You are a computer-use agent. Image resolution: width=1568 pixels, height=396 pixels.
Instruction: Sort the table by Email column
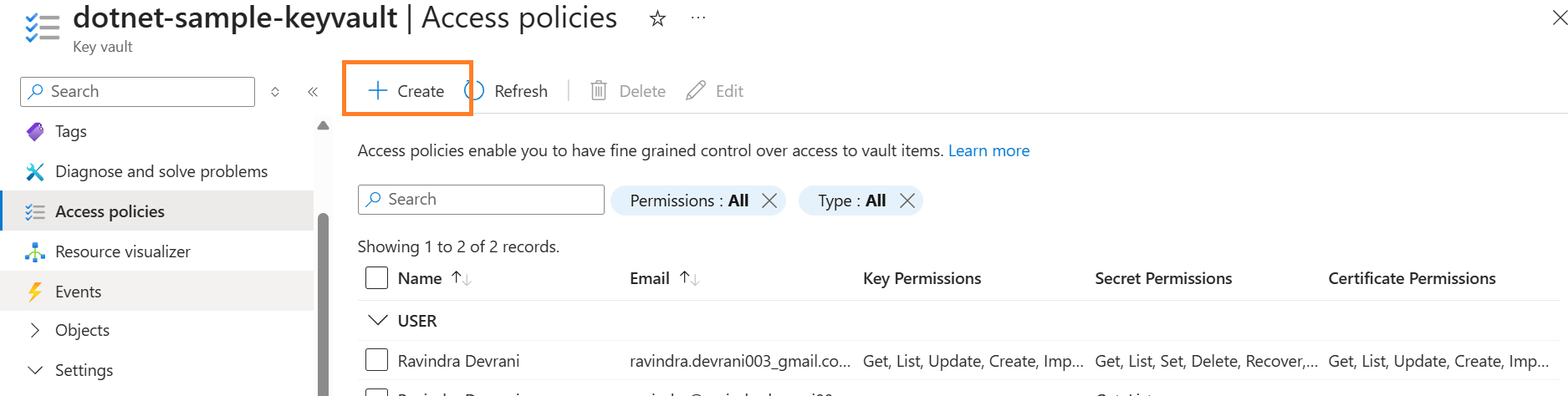point(689,278)
